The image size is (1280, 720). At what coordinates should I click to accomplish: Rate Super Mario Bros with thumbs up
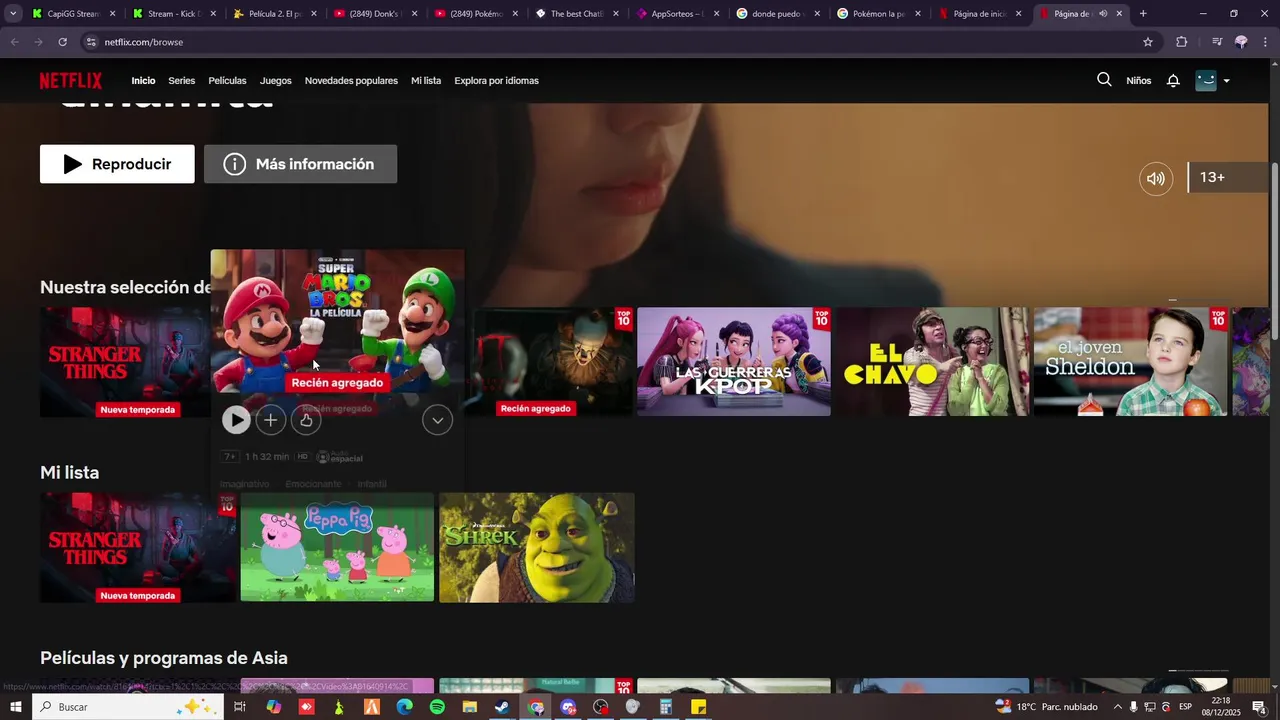[306, 420]
